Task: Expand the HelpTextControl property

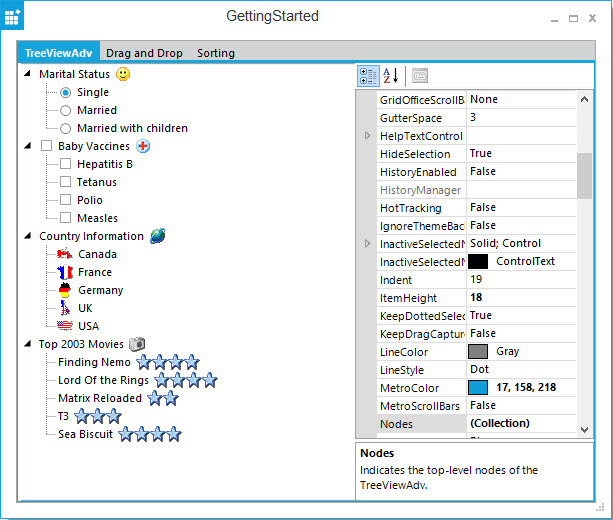Action: 367,136
